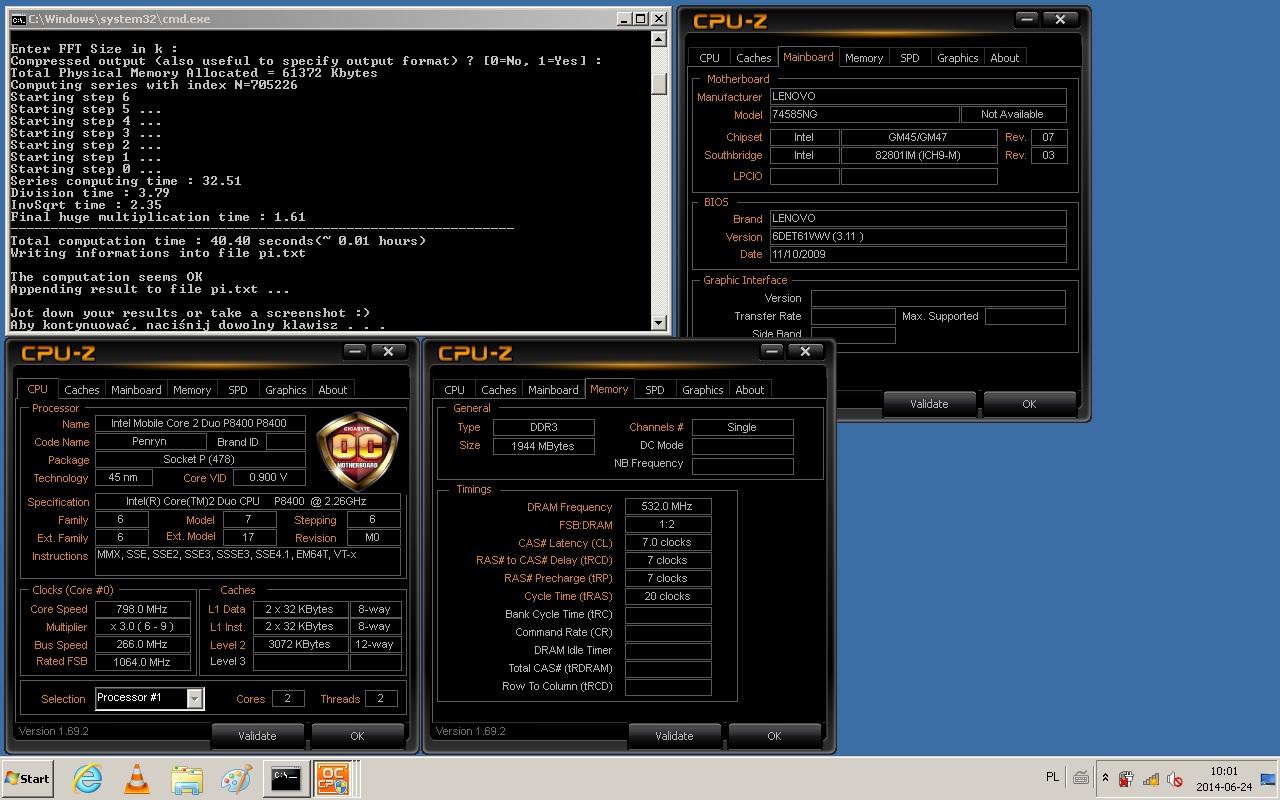1280x800 pixels.
Task: Click the muted volume tray icon
Action: pos(1175,779)
